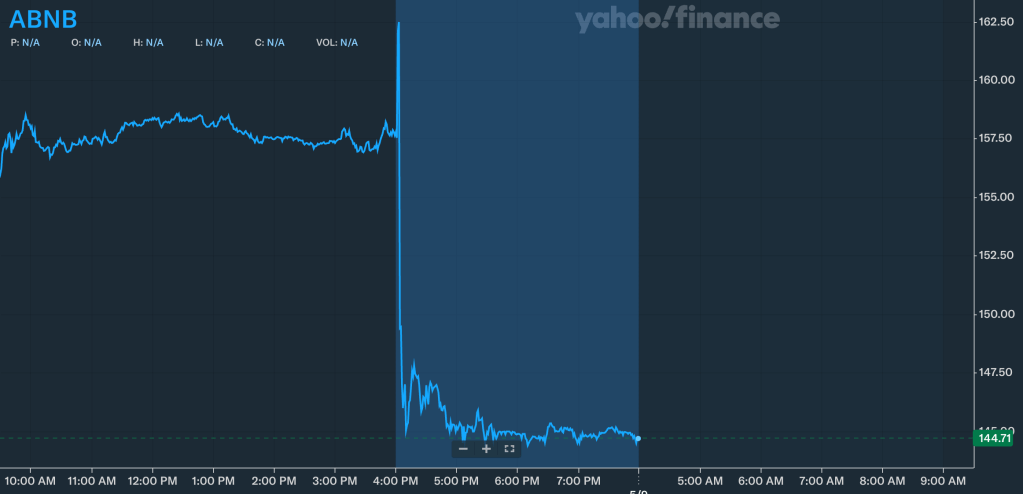
Task: Click the O: N/A open readout
Action: click(86, 42)
